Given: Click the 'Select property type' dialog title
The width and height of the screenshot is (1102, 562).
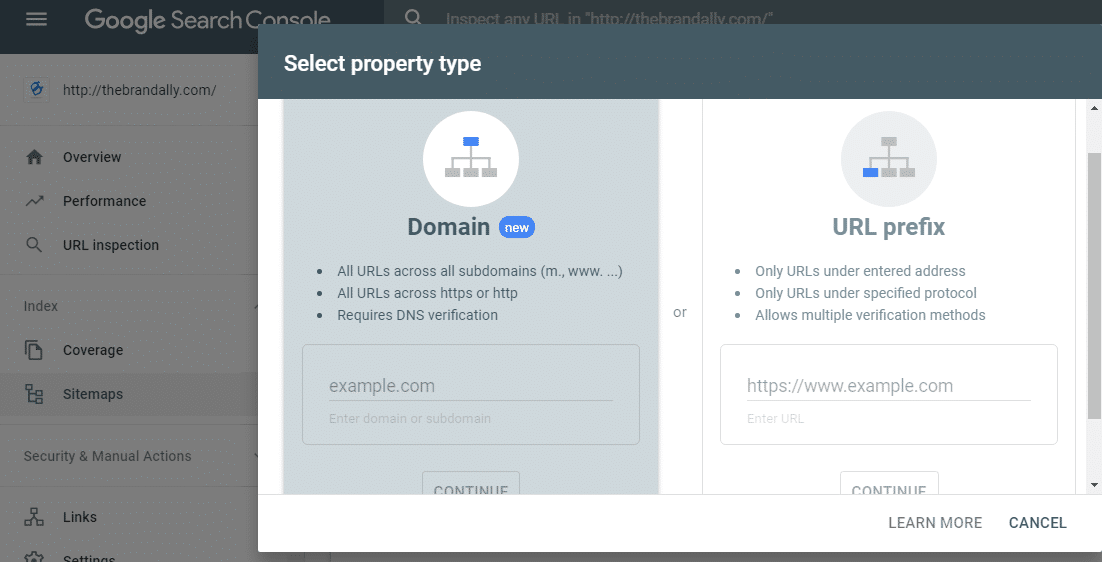Looking at the screenshot, I should tap(382, 63).
